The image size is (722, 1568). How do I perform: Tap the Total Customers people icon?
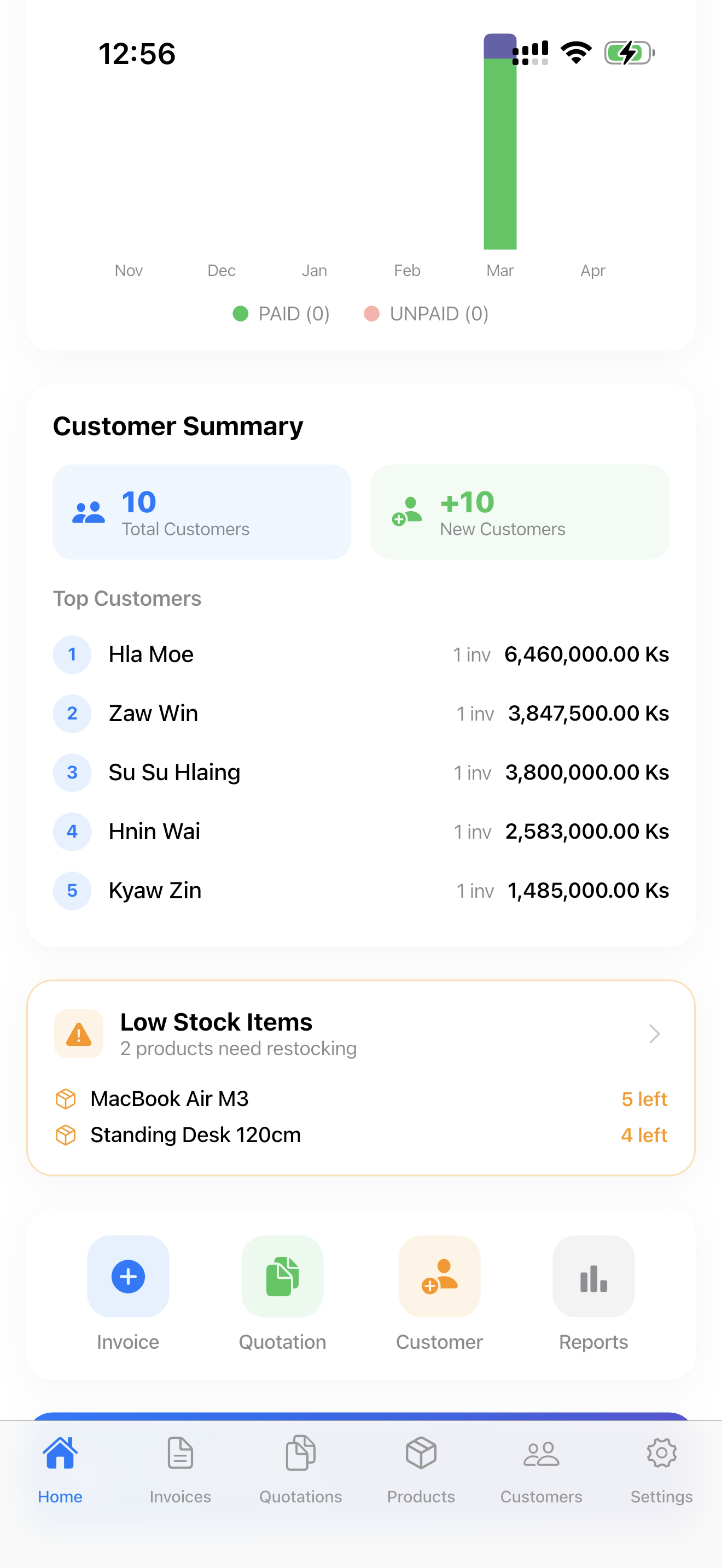point(88,512)
